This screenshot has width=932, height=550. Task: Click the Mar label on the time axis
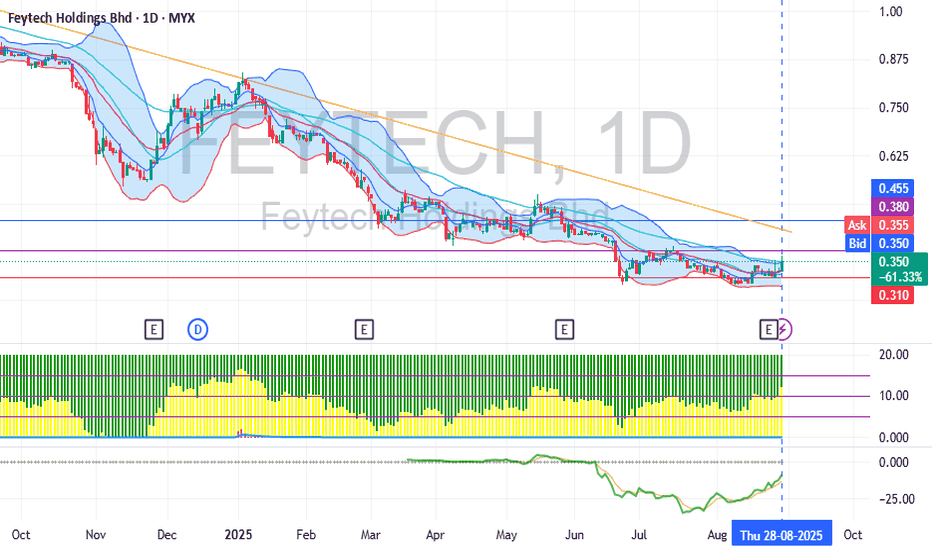click(x=371, y=535)
